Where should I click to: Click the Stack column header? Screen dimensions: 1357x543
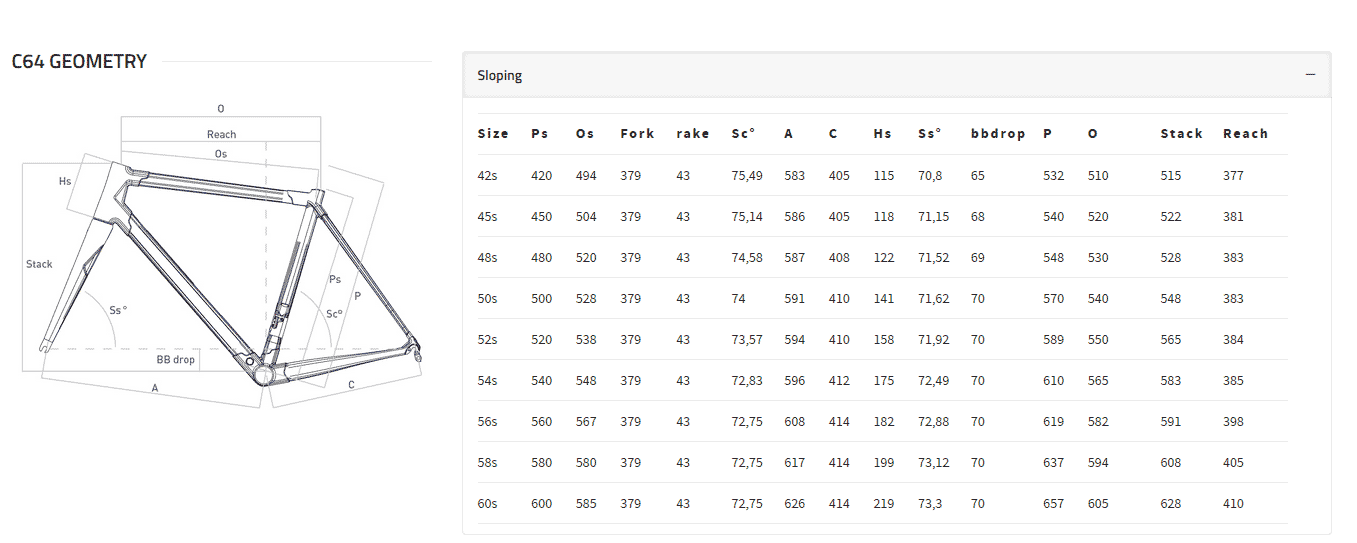click(x=1181, y=134)
